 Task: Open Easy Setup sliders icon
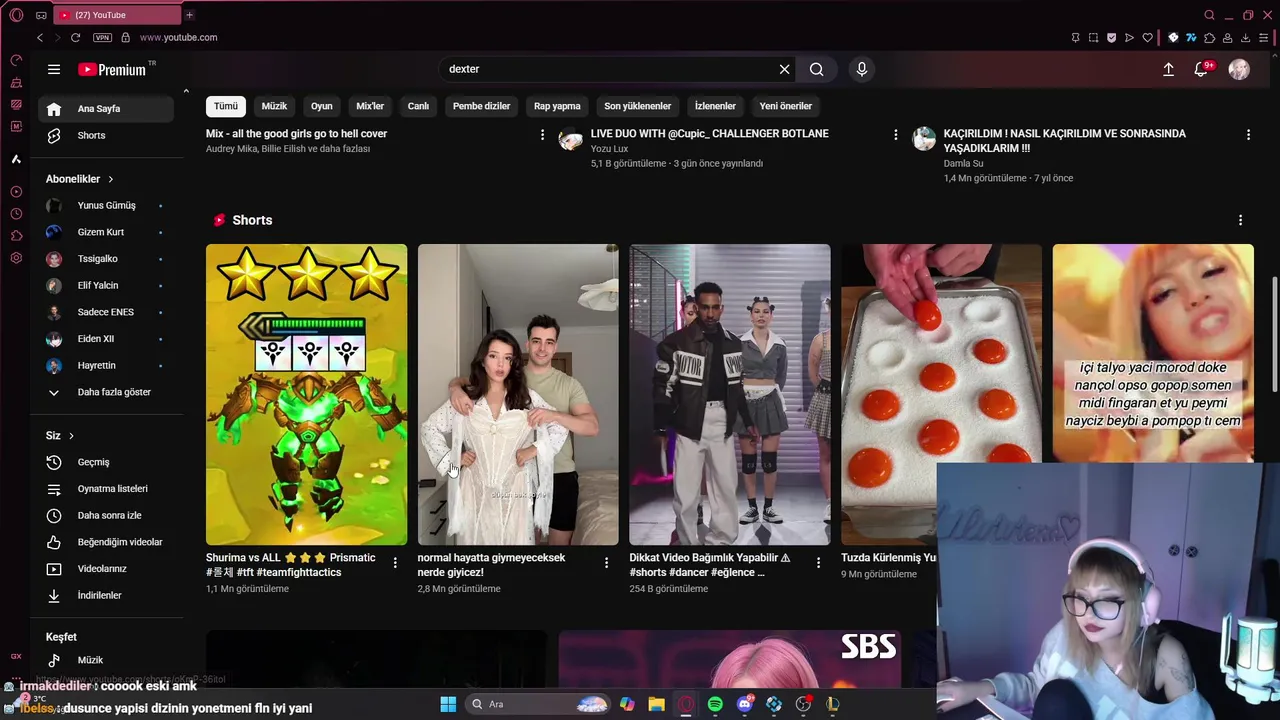point(1263,38)
